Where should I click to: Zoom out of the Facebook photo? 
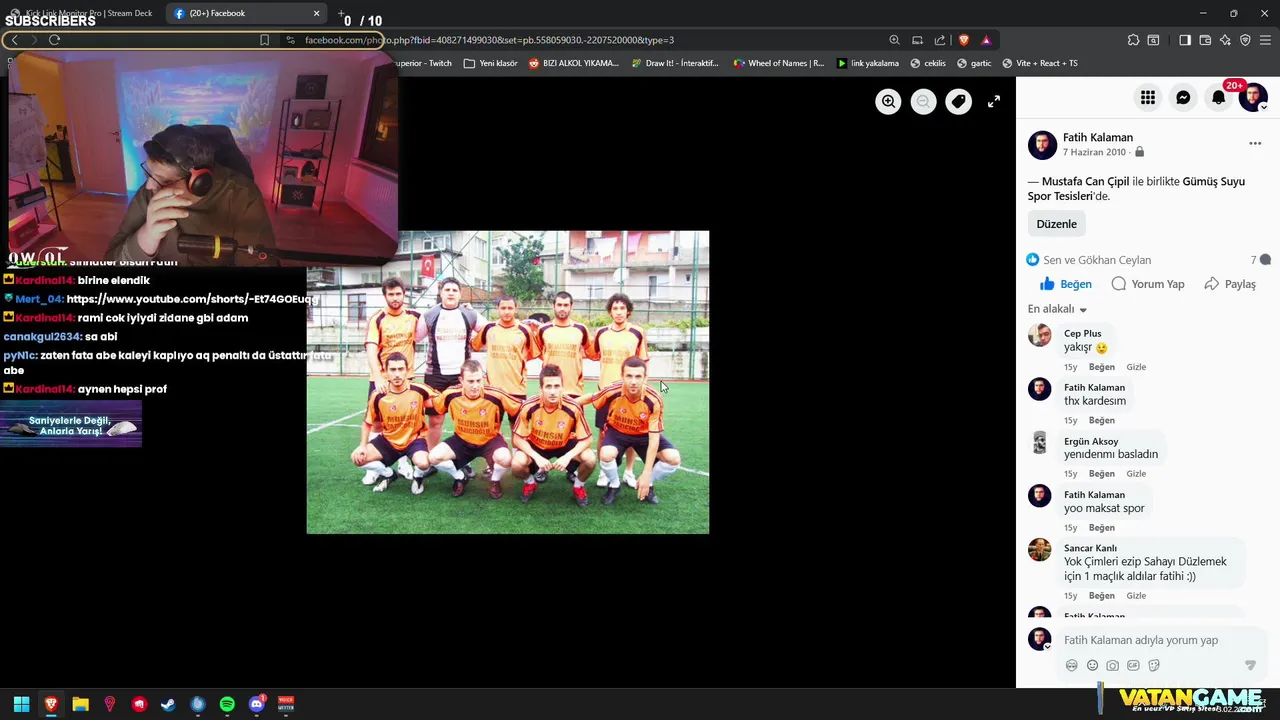923,101
